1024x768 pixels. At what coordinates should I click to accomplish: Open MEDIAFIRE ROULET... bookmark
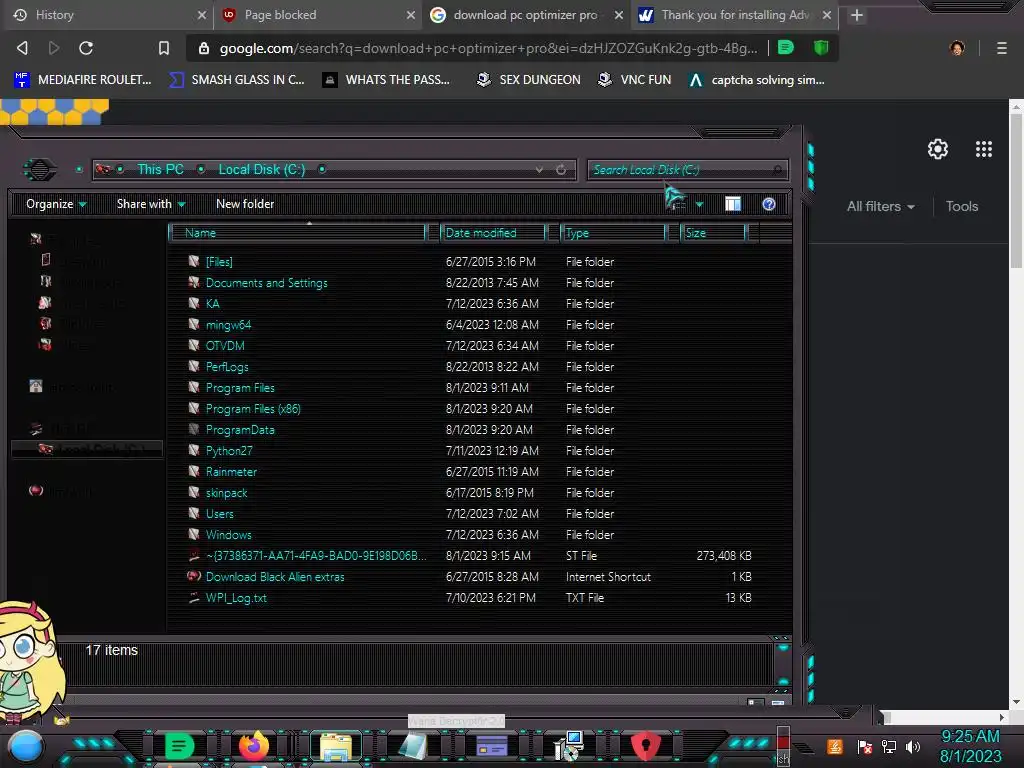(83, 80)
